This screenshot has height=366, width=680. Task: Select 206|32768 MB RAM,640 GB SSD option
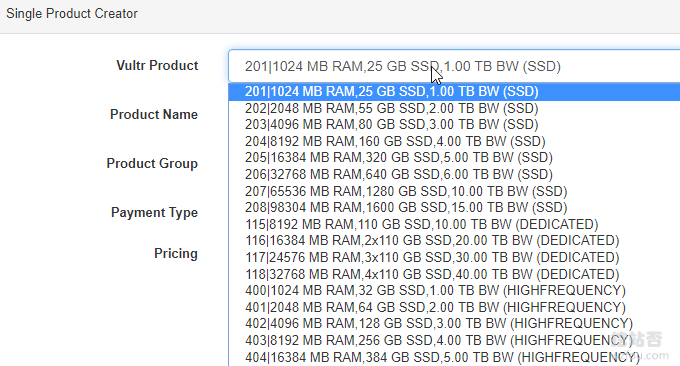[454, 174]
